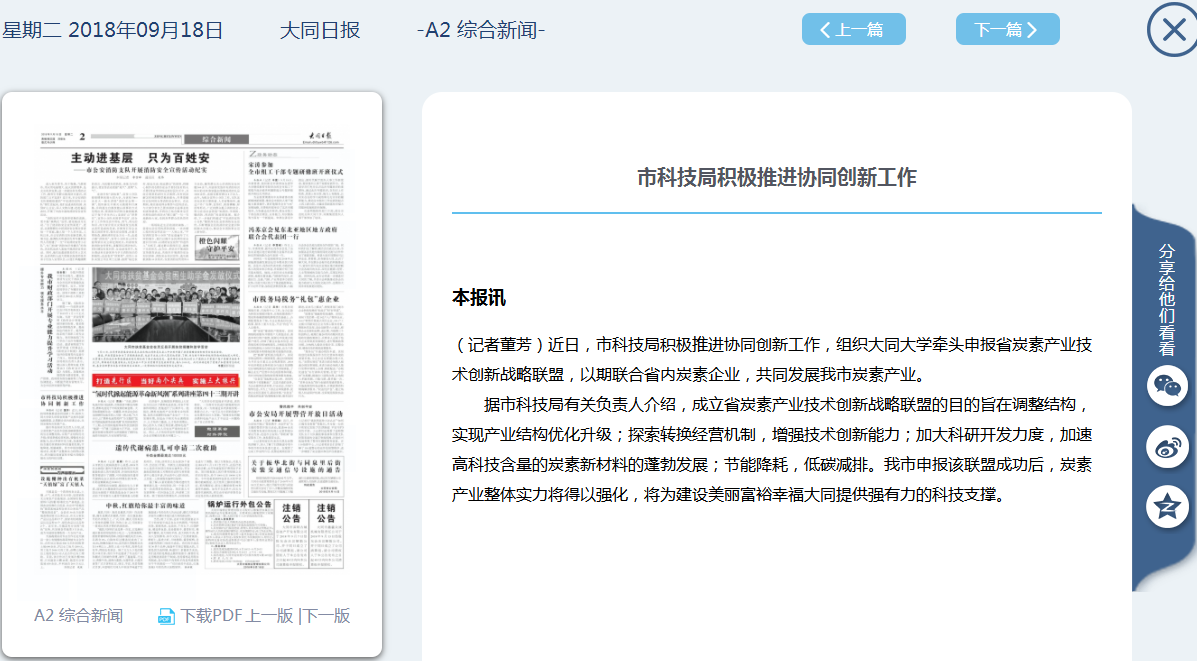Select headline 主动进基层 只为百姓安 in page thumbnail
Screen dimensions: 1197x661
tap(140, 158)
